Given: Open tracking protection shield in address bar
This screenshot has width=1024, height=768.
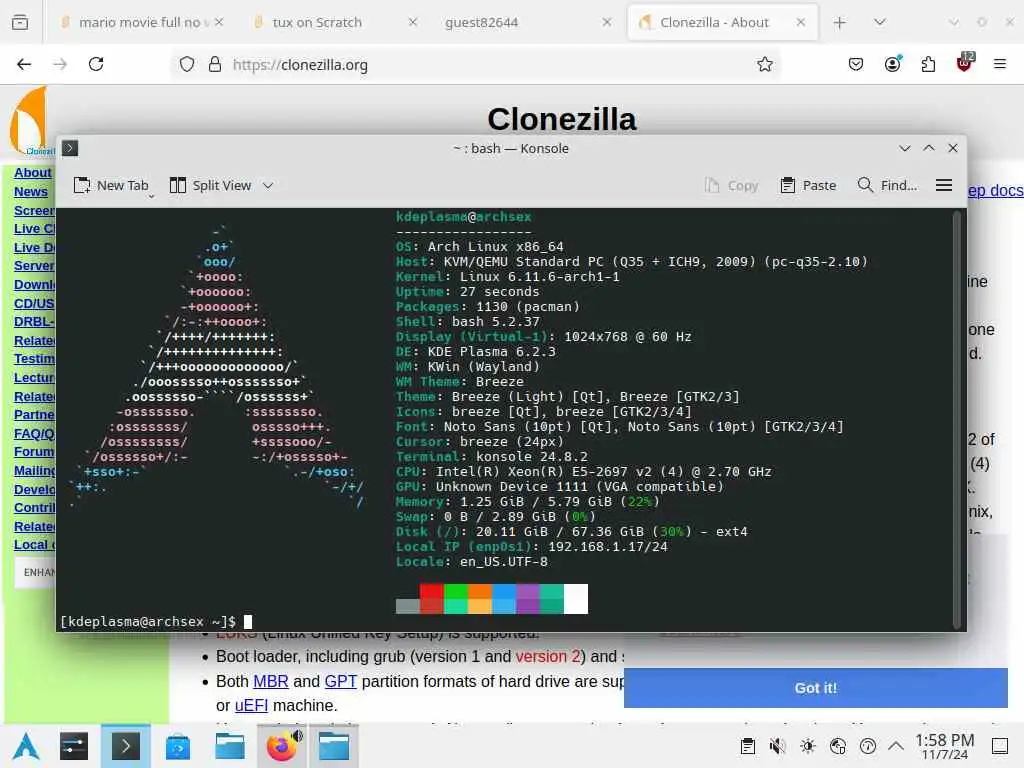Looking at the screenshot, I should [x=187, y=64].
